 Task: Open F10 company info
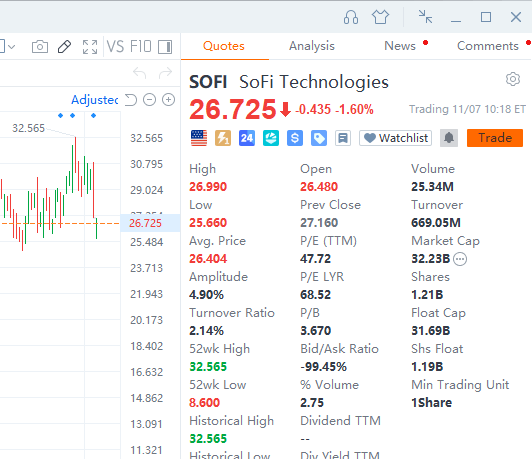click(140, 46)
